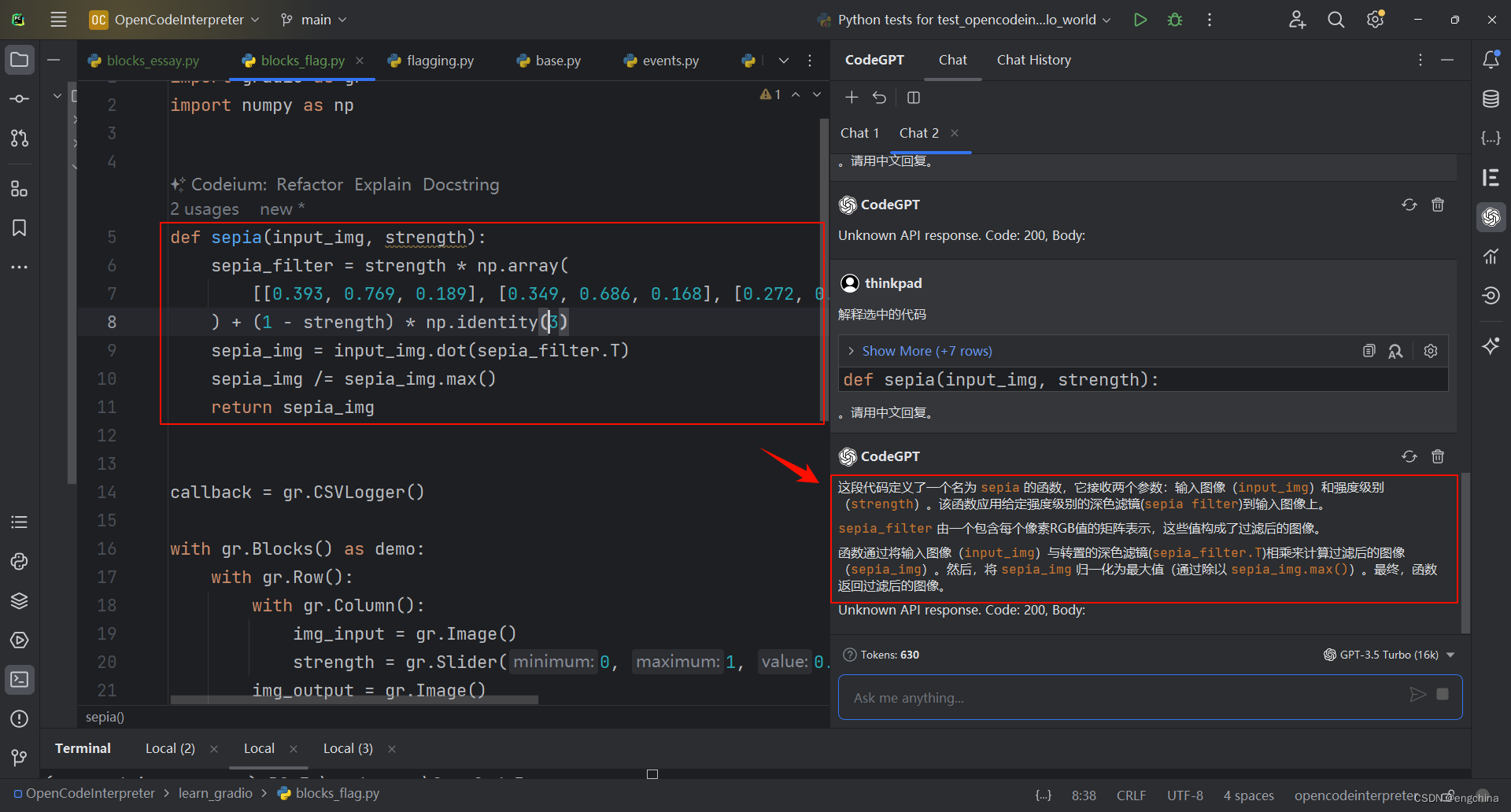The image size is (1511, 812).
Task: Click learn_gradio in breadcrumb bar
Action: [215, 793]
